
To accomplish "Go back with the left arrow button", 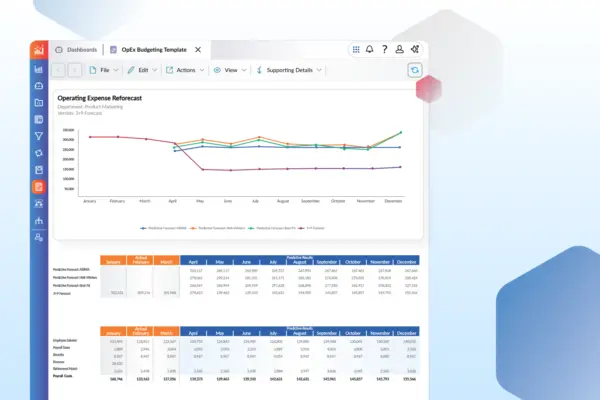I will 58,70.
